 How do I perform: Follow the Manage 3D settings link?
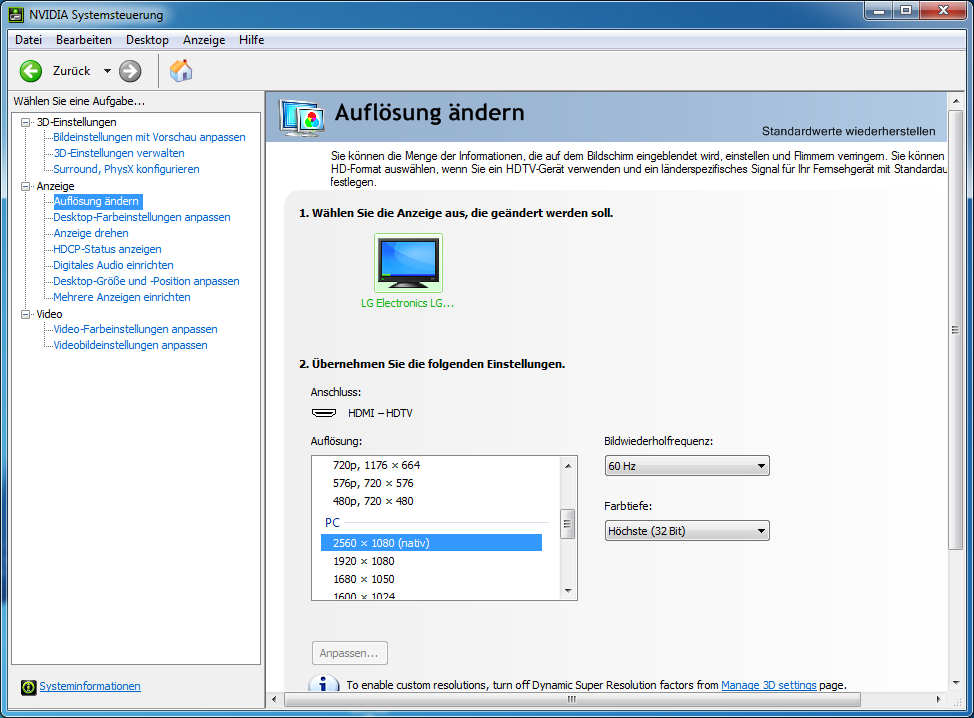pyautogui.click(x=768, y=685)
